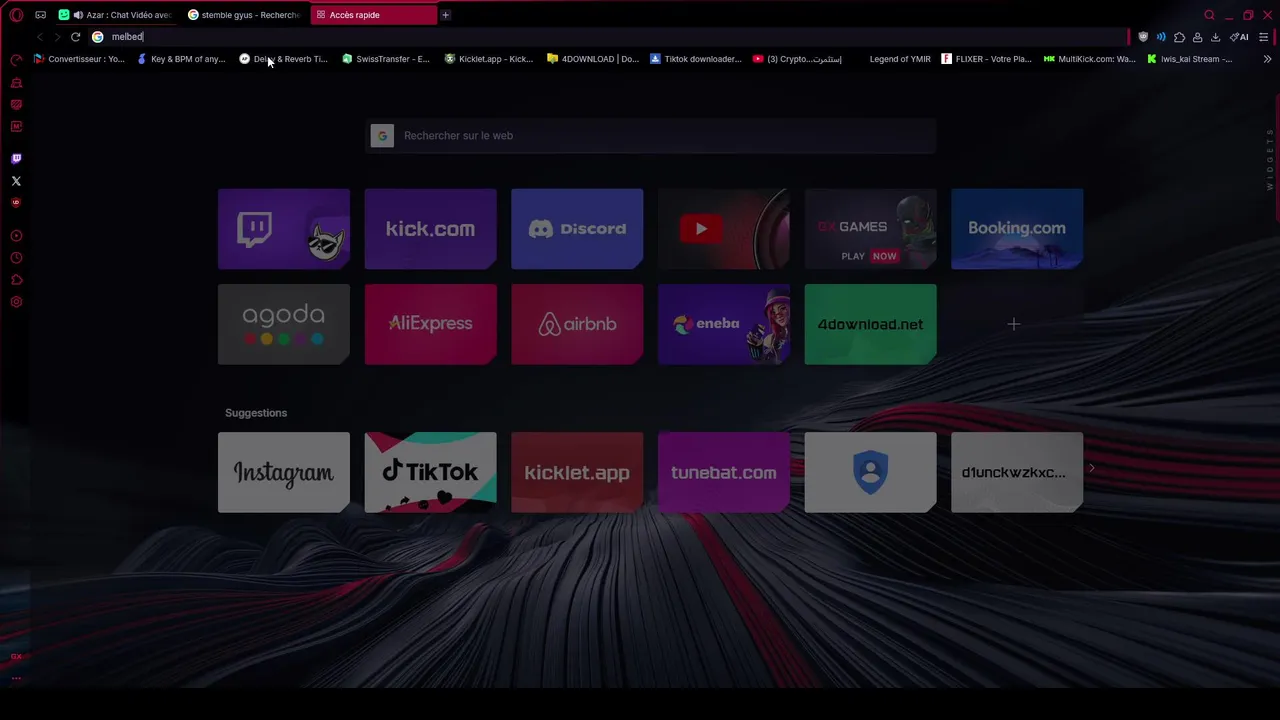Click the tab search magnifier icon
This screenshot has width=1280, height=720.
tap(1209, 15)
